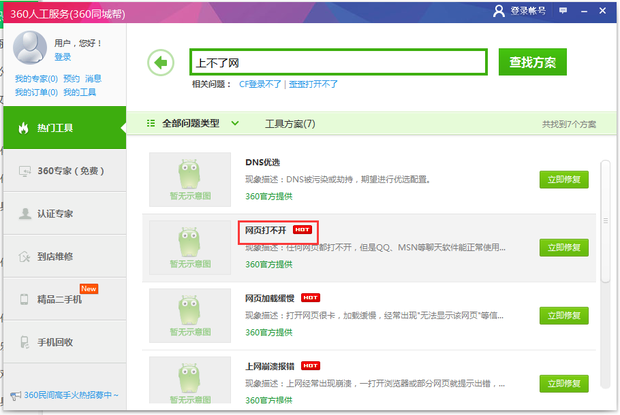The image size is (620, 415).
Task: Click the user avatar picture
Action: 31,49
